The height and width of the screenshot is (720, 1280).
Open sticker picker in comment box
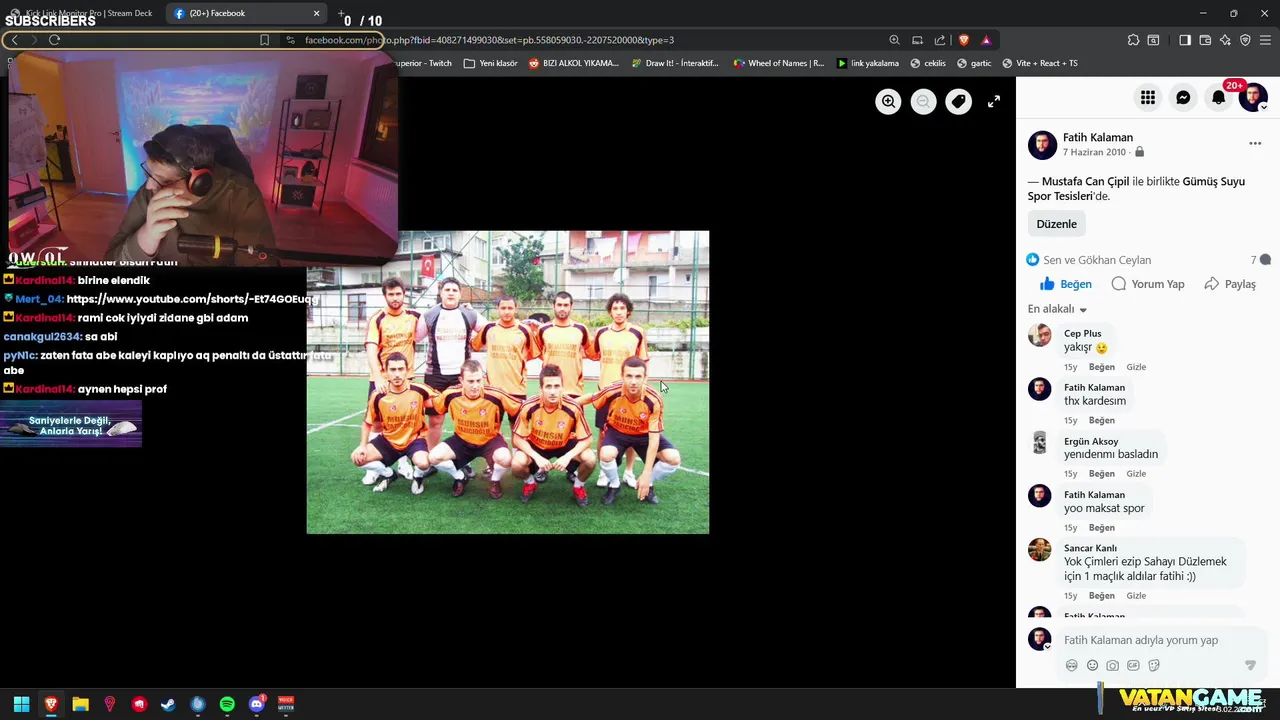[1154, 665]
